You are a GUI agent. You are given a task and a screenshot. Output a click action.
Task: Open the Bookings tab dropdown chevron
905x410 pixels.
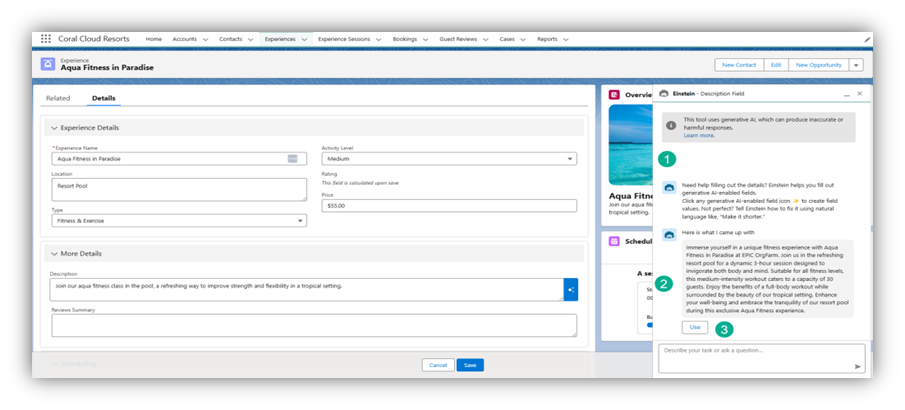(x=425, y=39)
